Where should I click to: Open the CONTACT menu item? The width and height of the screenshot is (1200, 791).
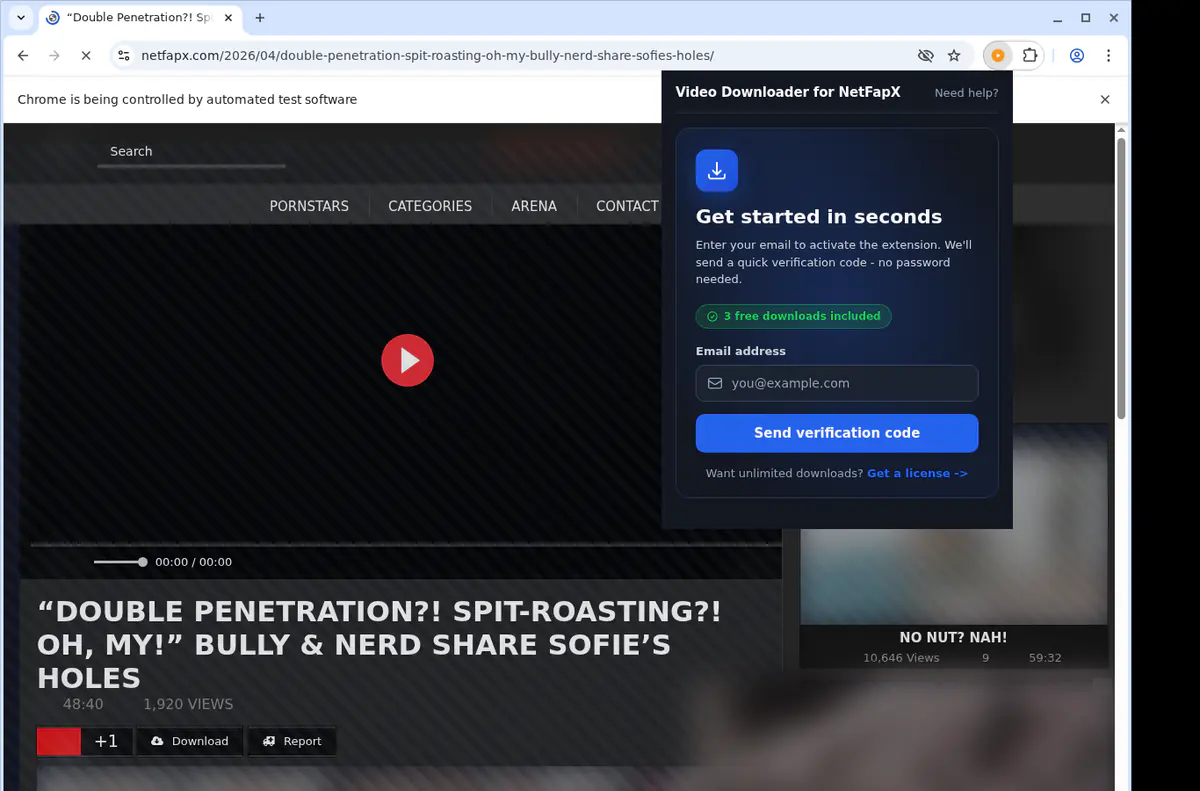click(x=627, y=206)
